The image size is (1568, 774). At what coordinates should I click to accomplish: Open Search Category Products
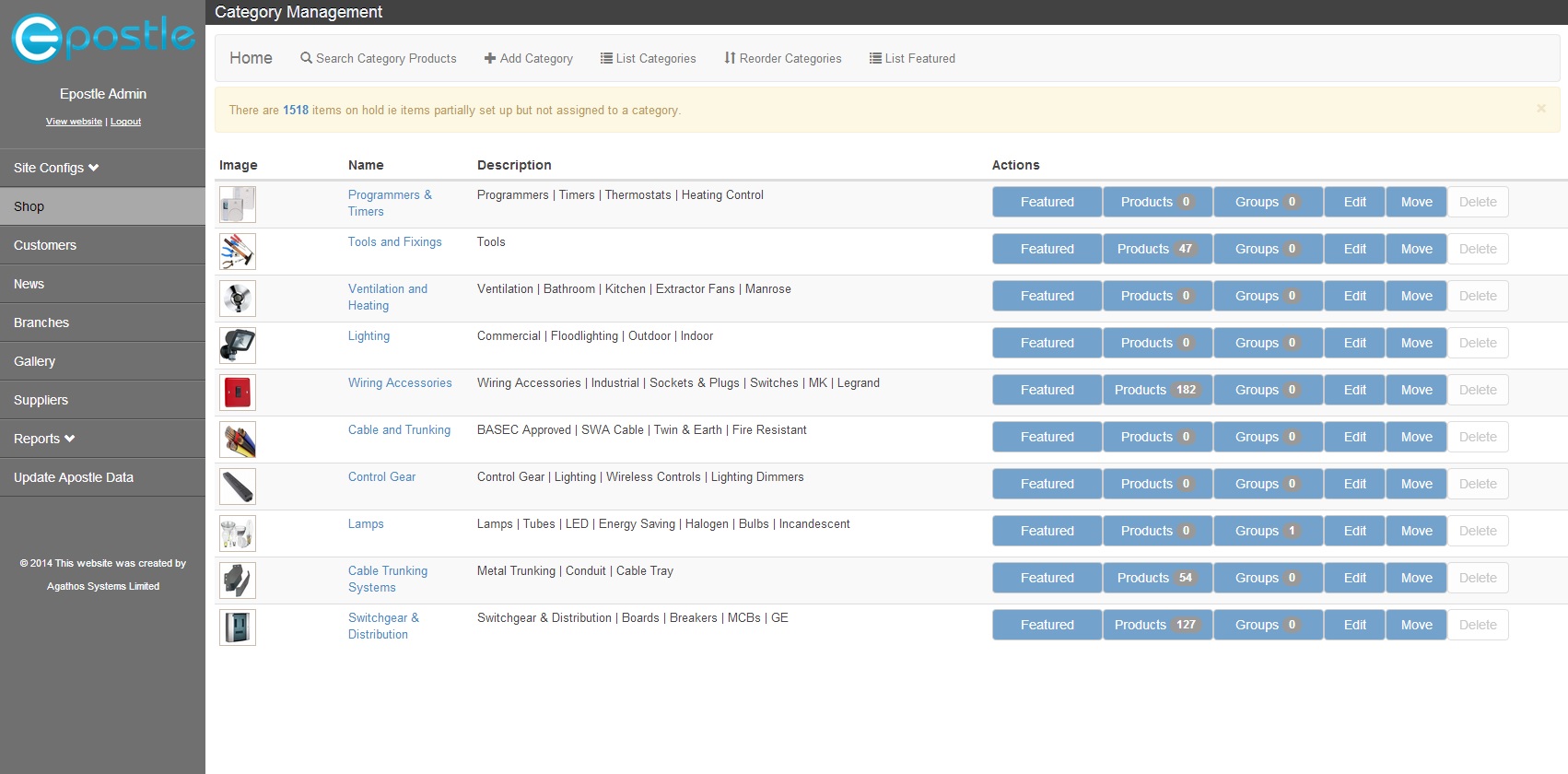tap(378, 58)
